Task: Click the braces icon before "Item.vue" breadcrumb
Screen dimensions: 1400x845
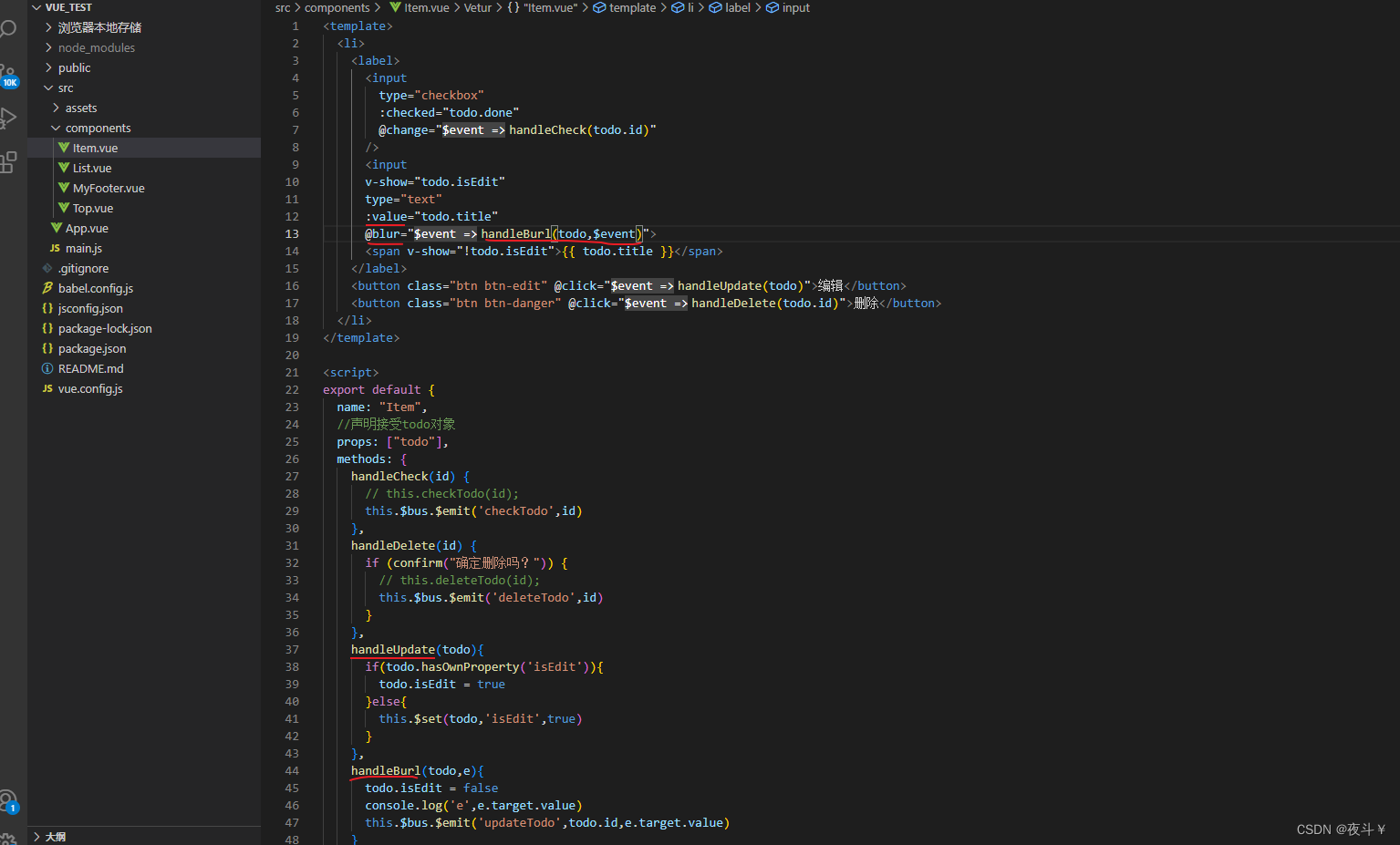Action: tap(513, 7)
